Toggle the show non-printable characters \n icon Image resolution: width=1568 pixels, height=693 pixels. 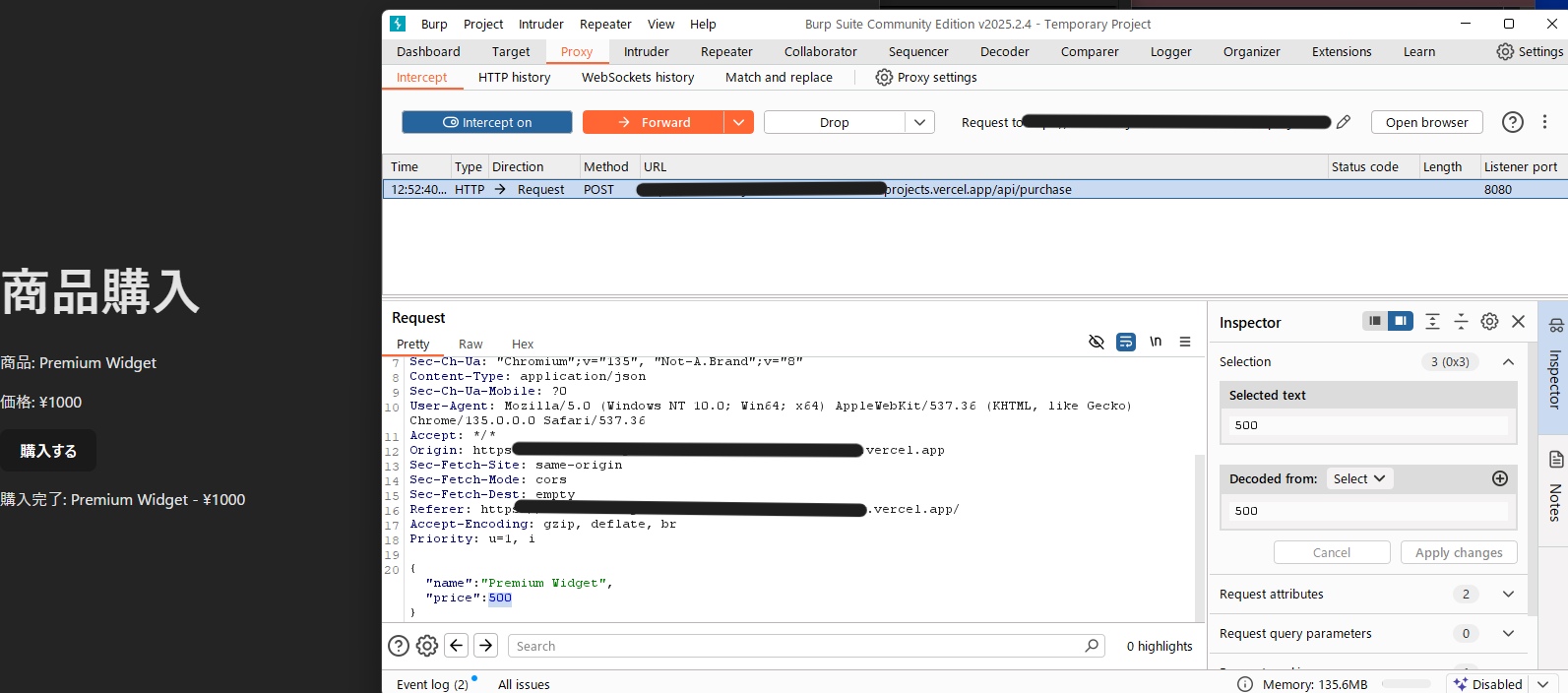[1156, 342]
